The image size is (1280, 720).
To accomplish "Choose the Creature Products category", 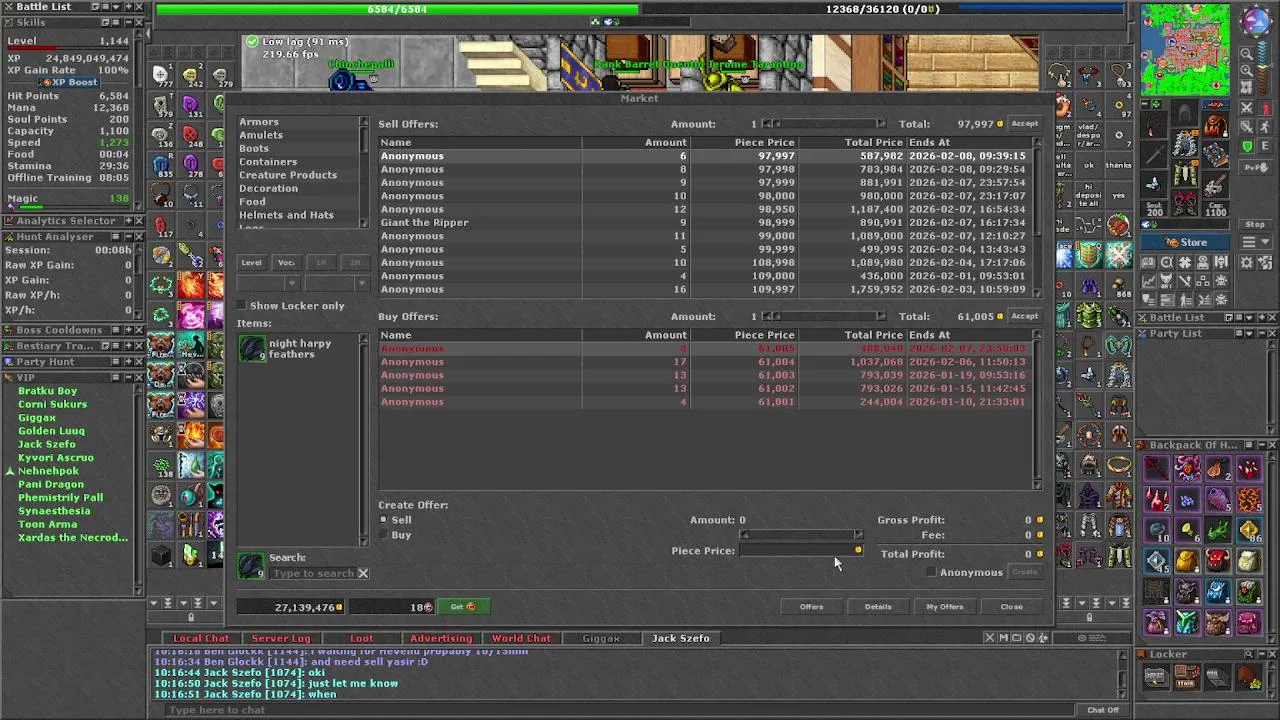I will point(288,175).
